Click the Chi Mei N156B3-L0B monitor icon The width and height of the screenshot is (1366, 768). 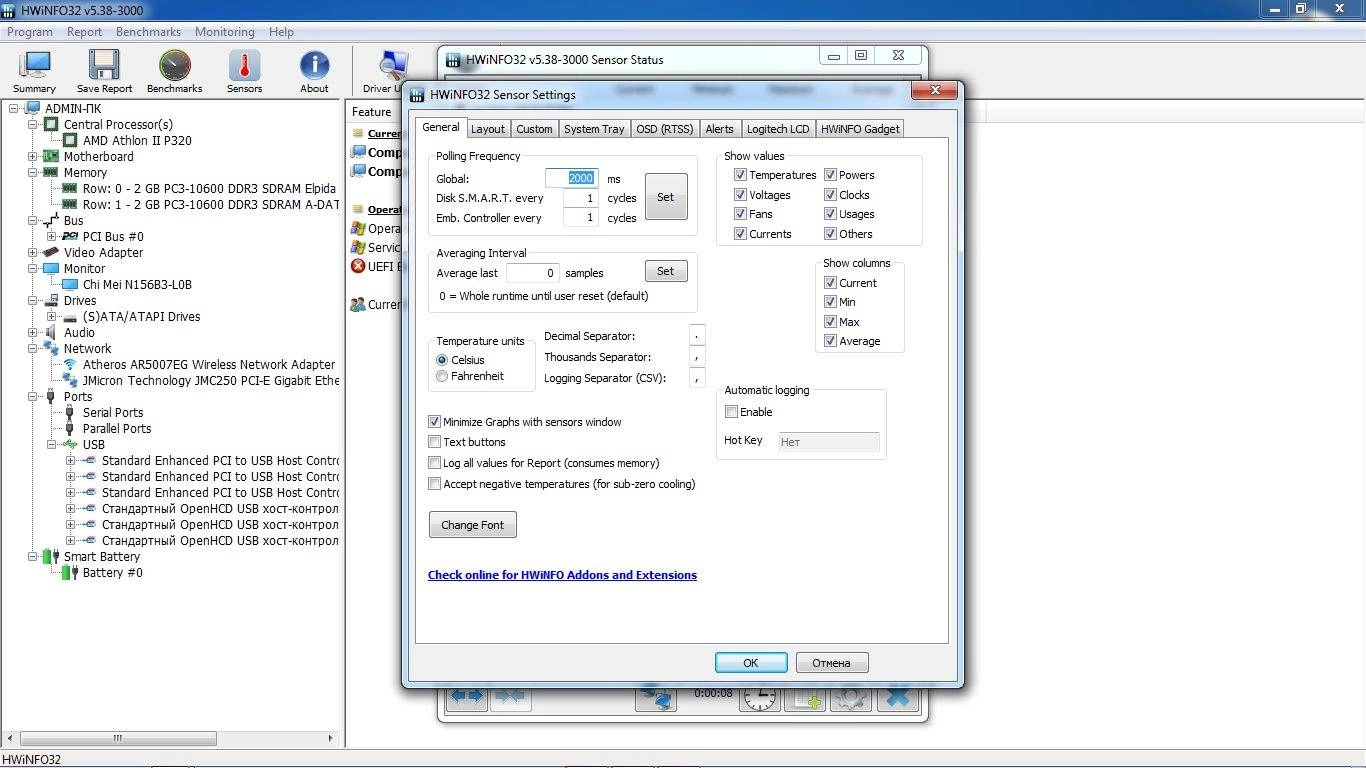[70, 284]
